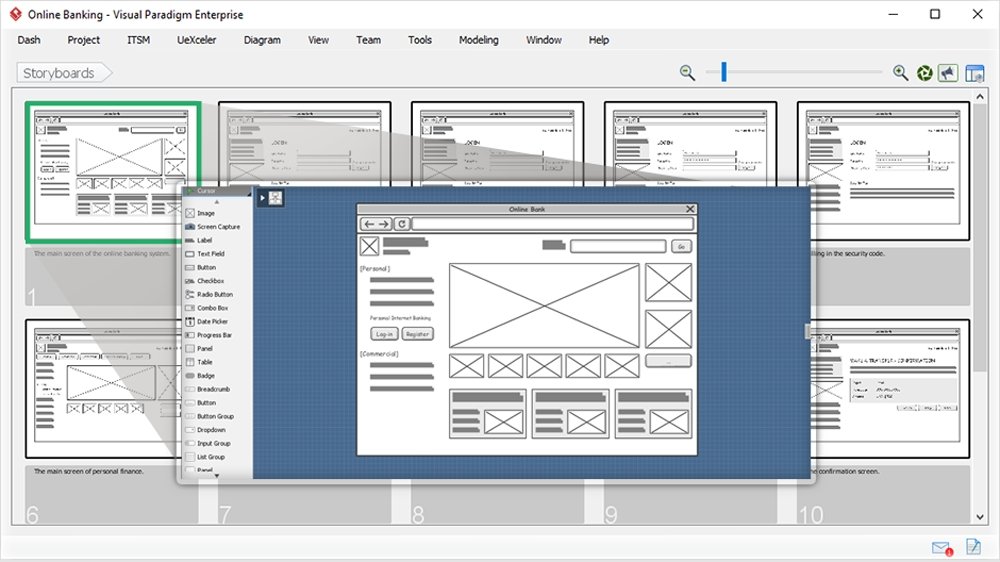Click the Register button in the wireframe
Image resolution: width=1000 pixels, height=562 pixels.
pyautogui.click(x=417, y=334)
